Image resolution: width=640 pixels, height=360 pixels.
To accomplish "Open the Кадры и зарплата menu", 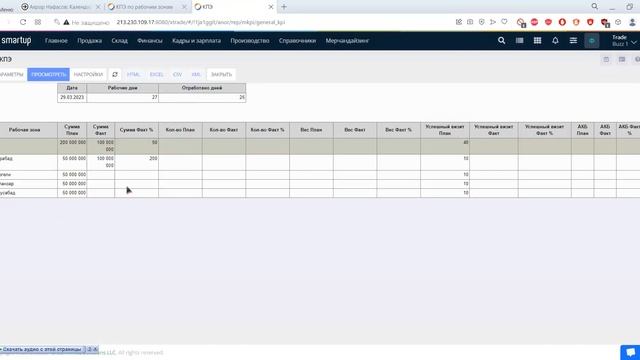I will 196,41.
